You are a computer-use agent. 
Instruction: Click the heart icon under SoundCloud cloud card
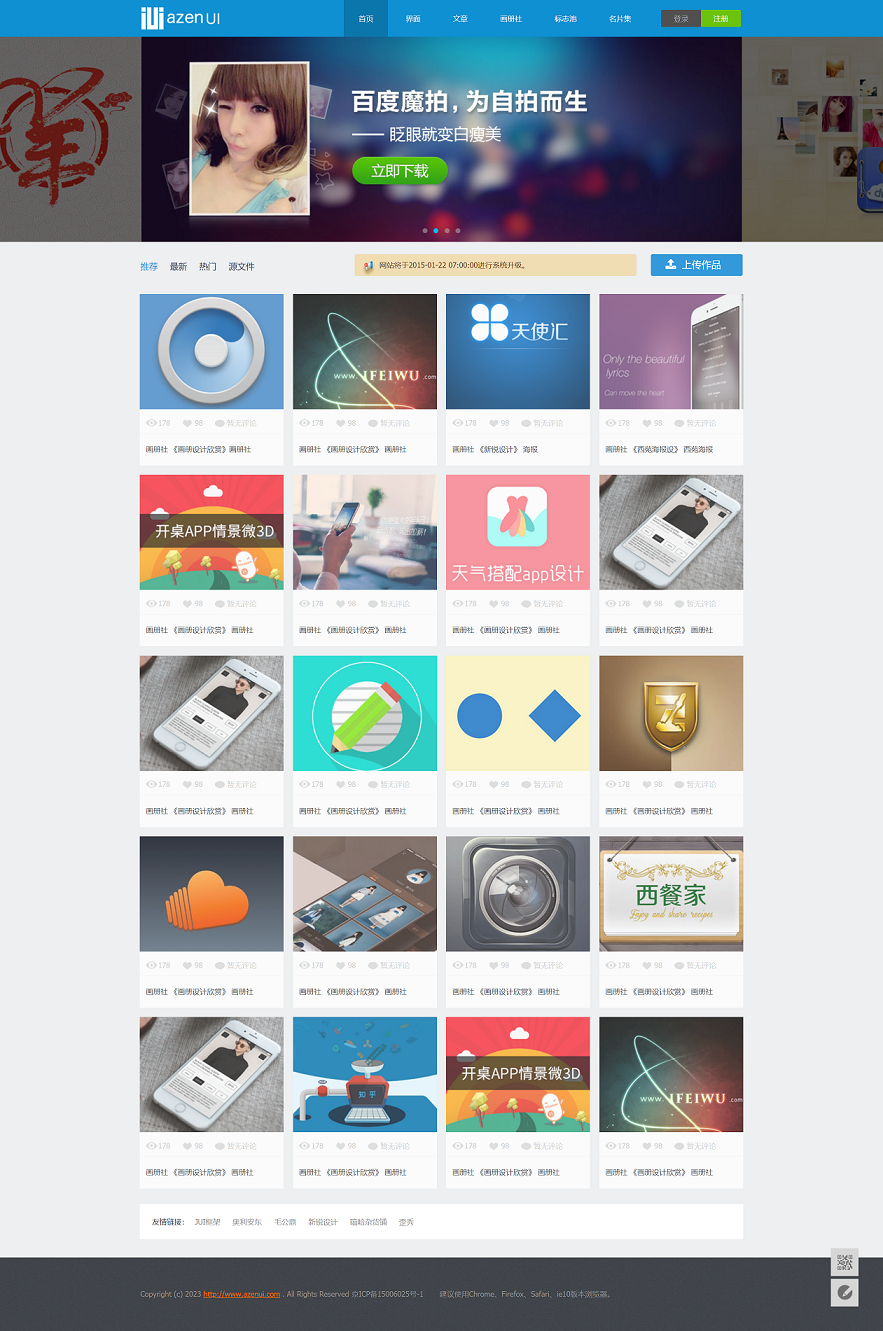[187, 965]
